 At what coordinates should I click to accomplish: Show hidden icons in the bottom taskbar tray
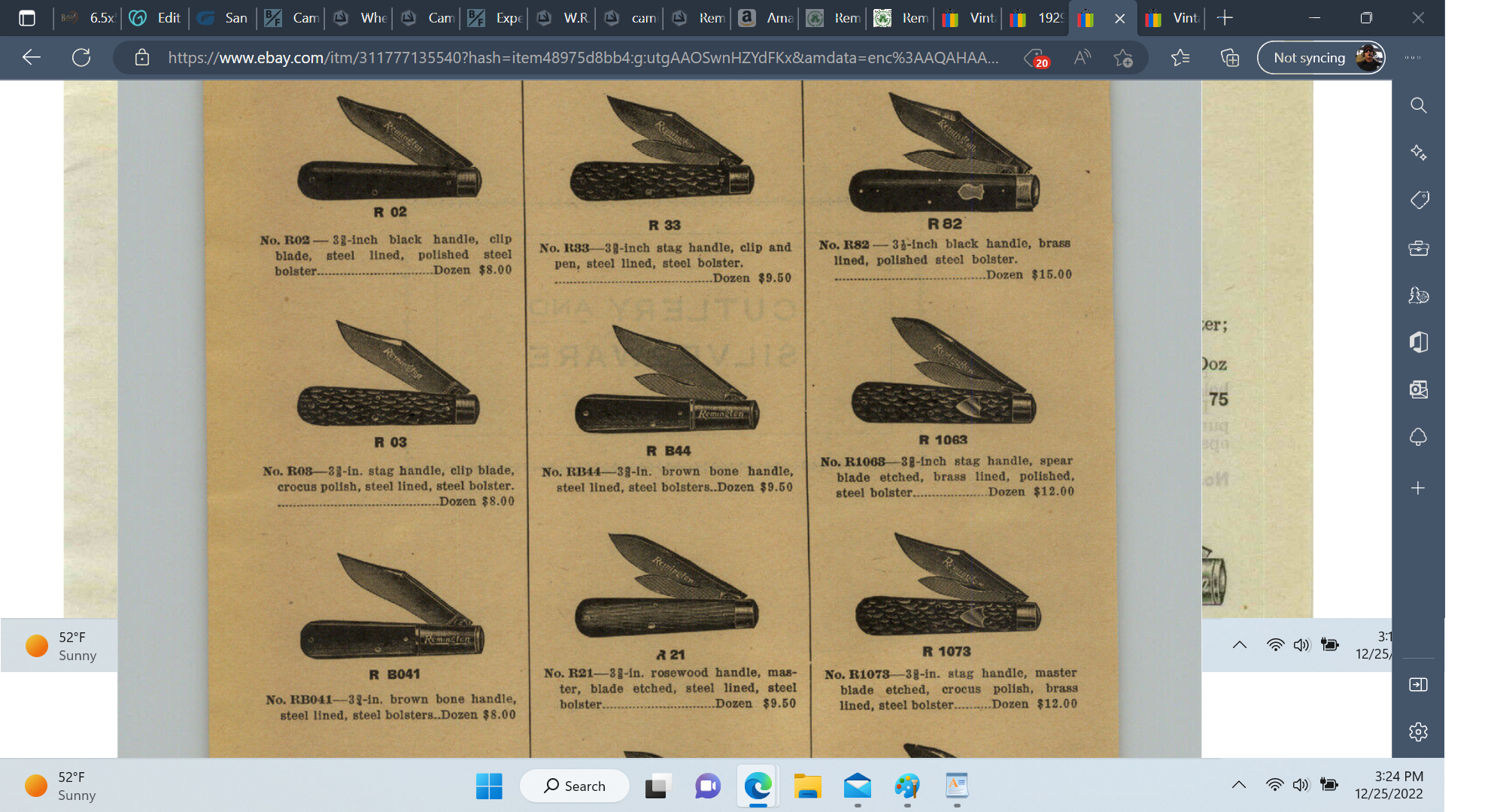coord(1239,785)
